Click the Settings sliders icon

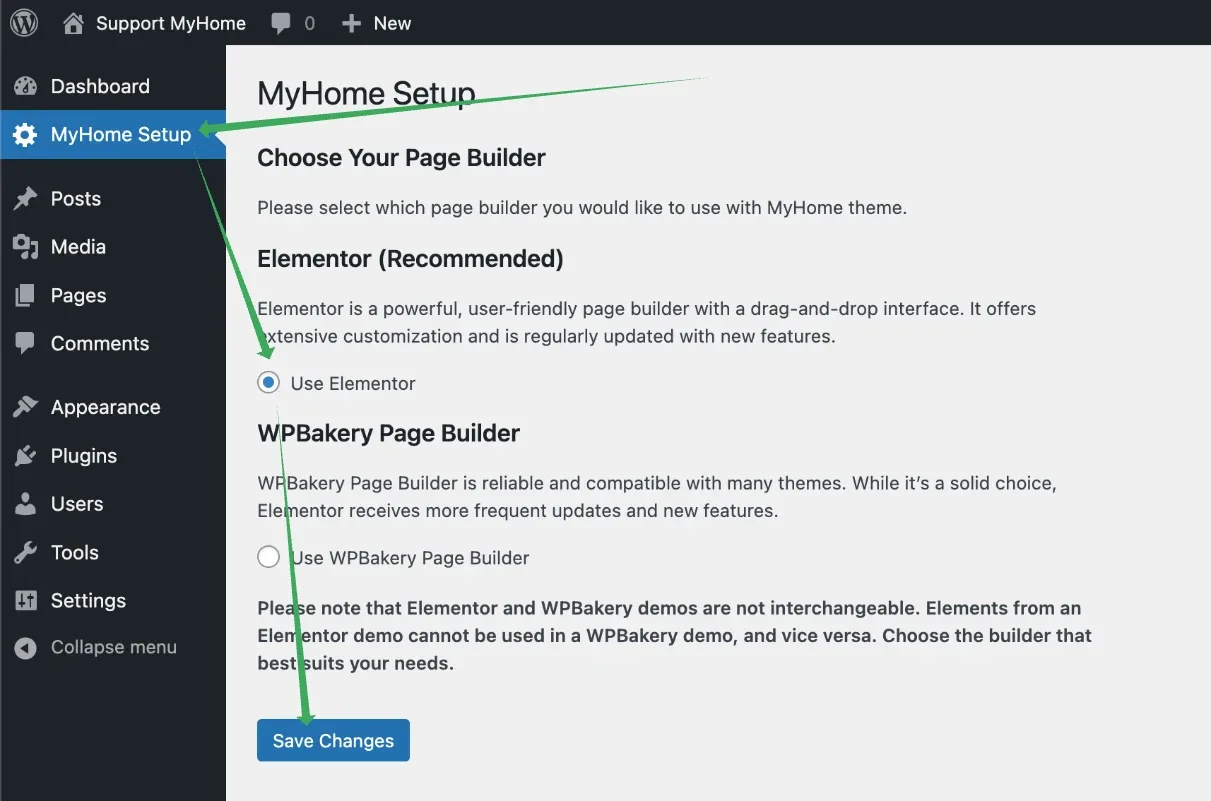point(25,601)
